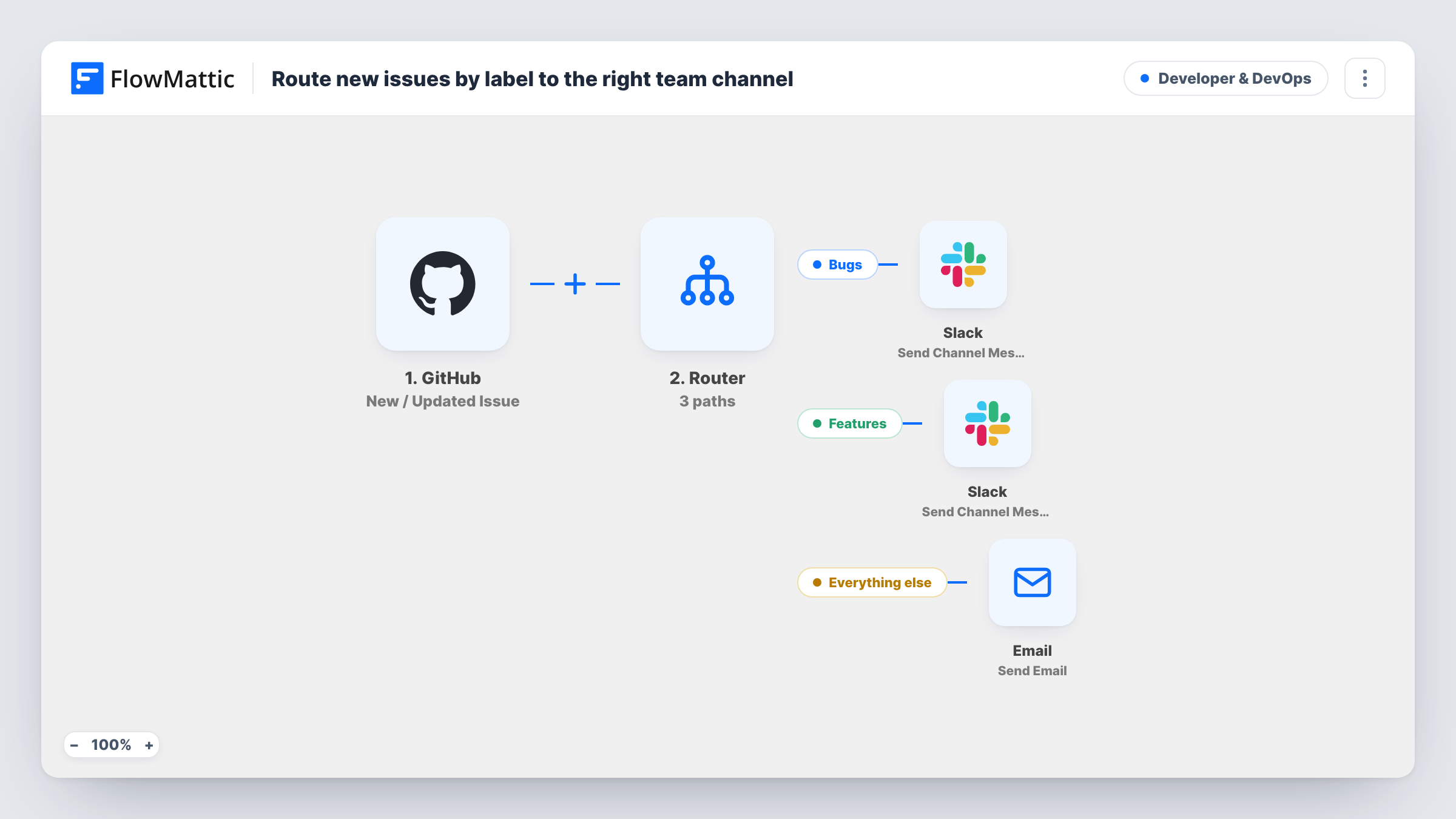The image size is (1456, 819).
Task: Click the 'New / Updated Issue' subtitle
Action: pos(442,401)
